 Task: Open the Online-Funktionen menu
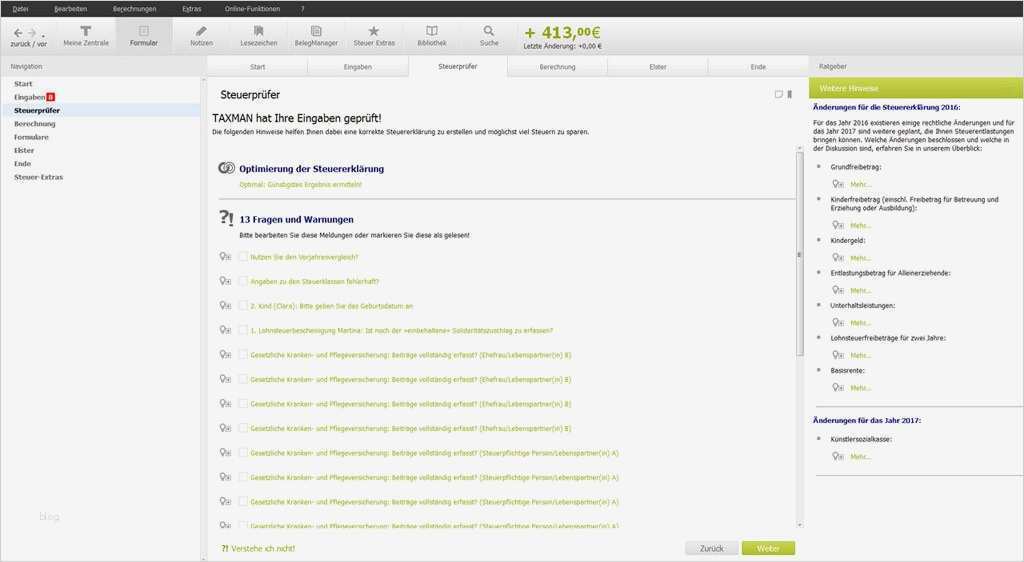pos(252,9)
